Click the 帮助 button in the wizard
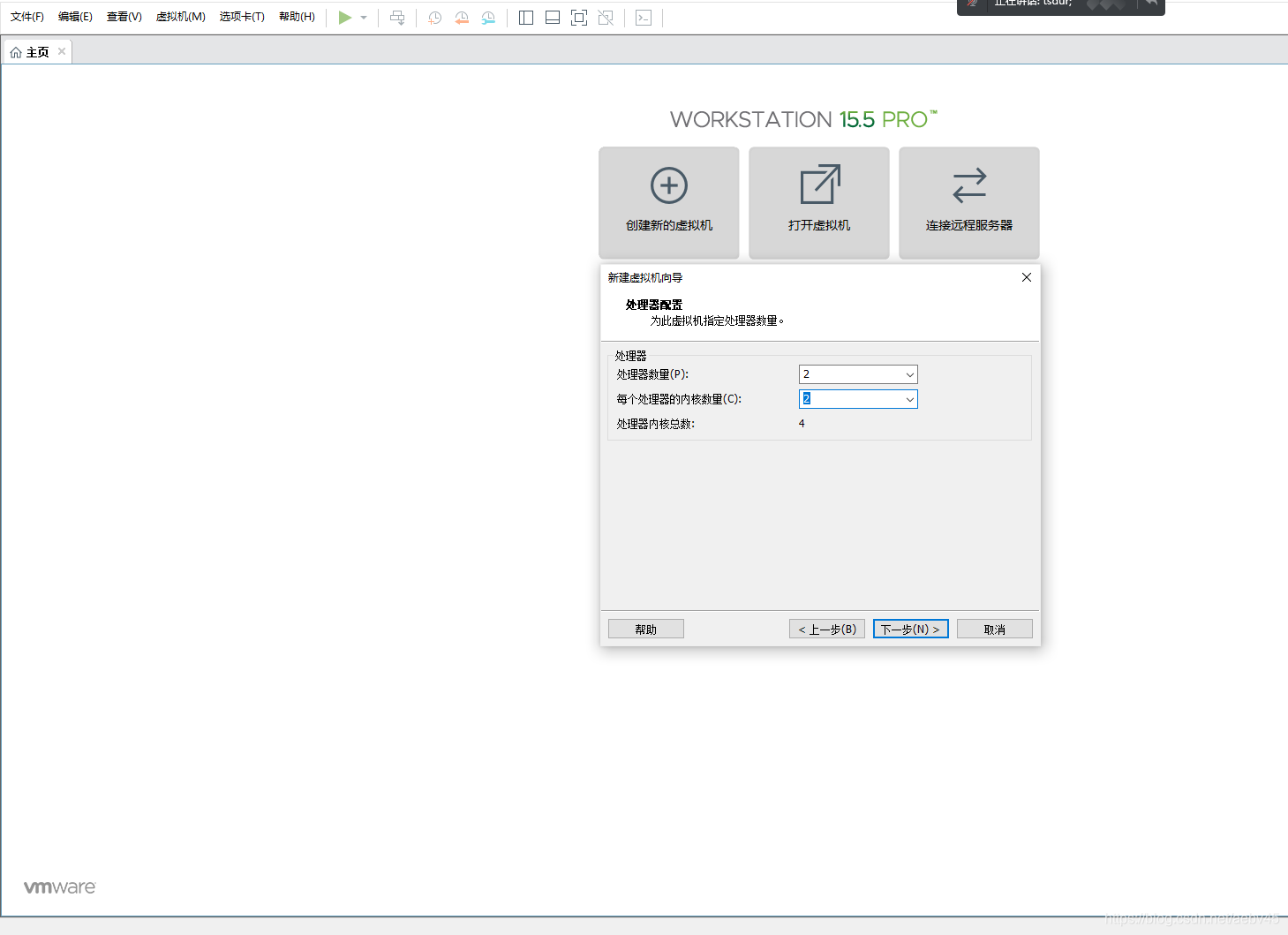The height and width of the screenshot is (935, 1288). coord(646,629)
